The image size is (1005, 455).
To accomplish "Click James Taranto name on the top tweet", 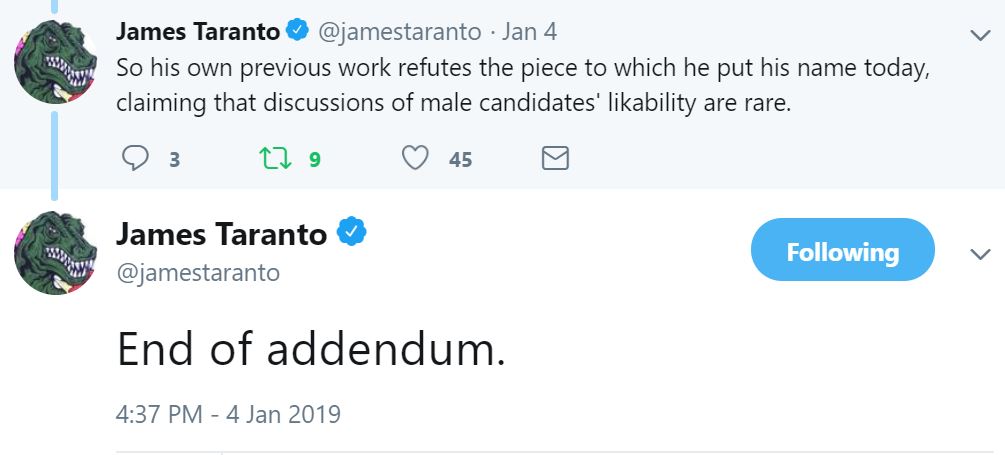I will 197,31.
